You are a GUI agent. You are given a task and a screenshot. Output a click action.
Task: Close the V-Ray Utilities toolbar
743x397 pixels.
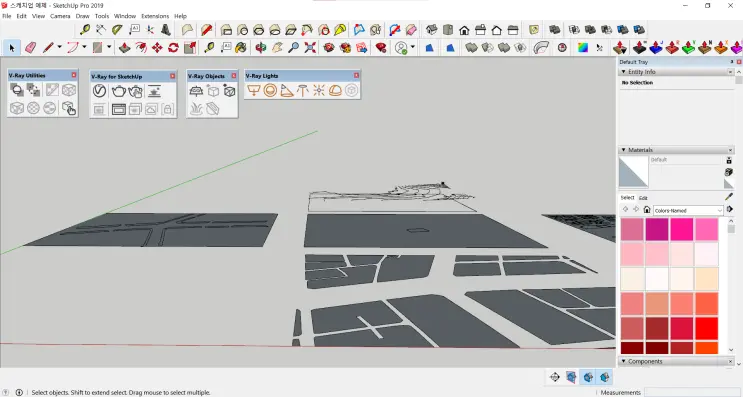pos(73,75)
